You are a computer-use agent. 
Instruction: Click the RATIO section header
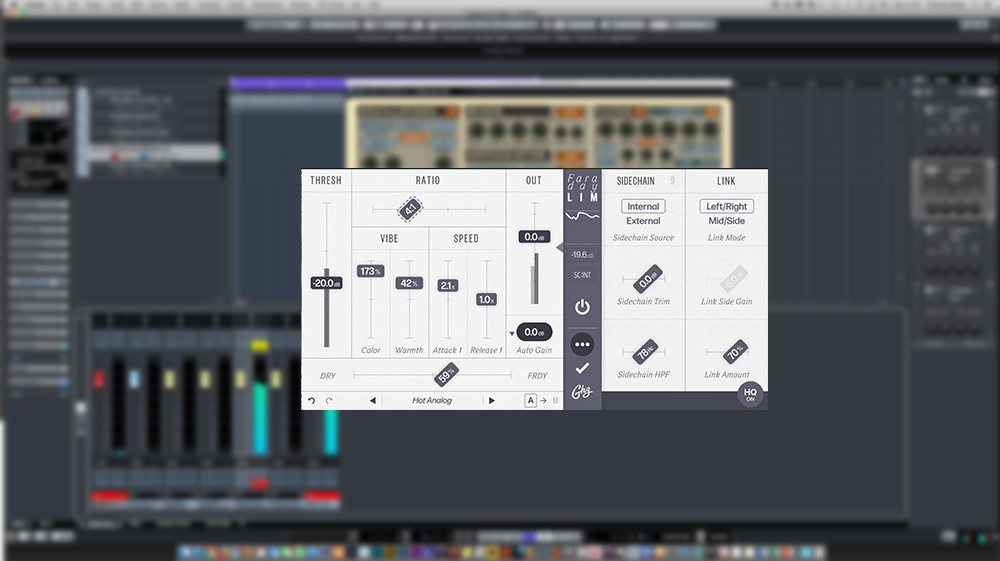coord(428,180)
